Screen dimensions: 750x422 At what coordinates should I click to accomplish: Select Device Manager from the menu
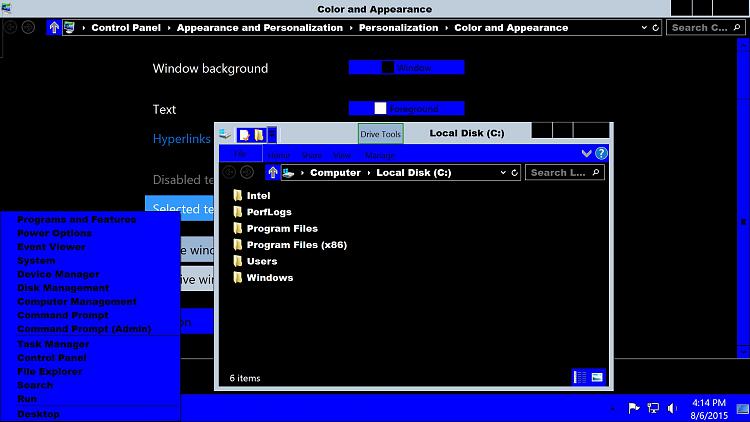coord(58,274)
